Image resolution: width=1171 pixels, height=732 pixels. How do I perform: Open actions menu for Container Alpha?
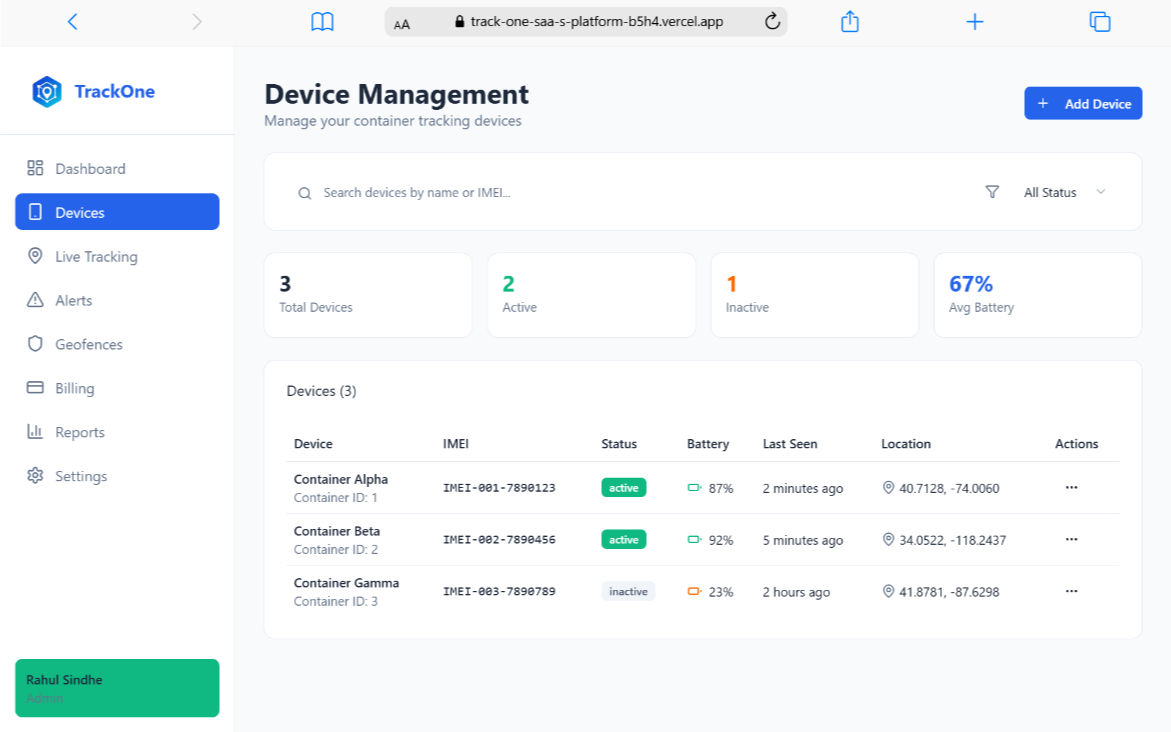coord(1071,488)
